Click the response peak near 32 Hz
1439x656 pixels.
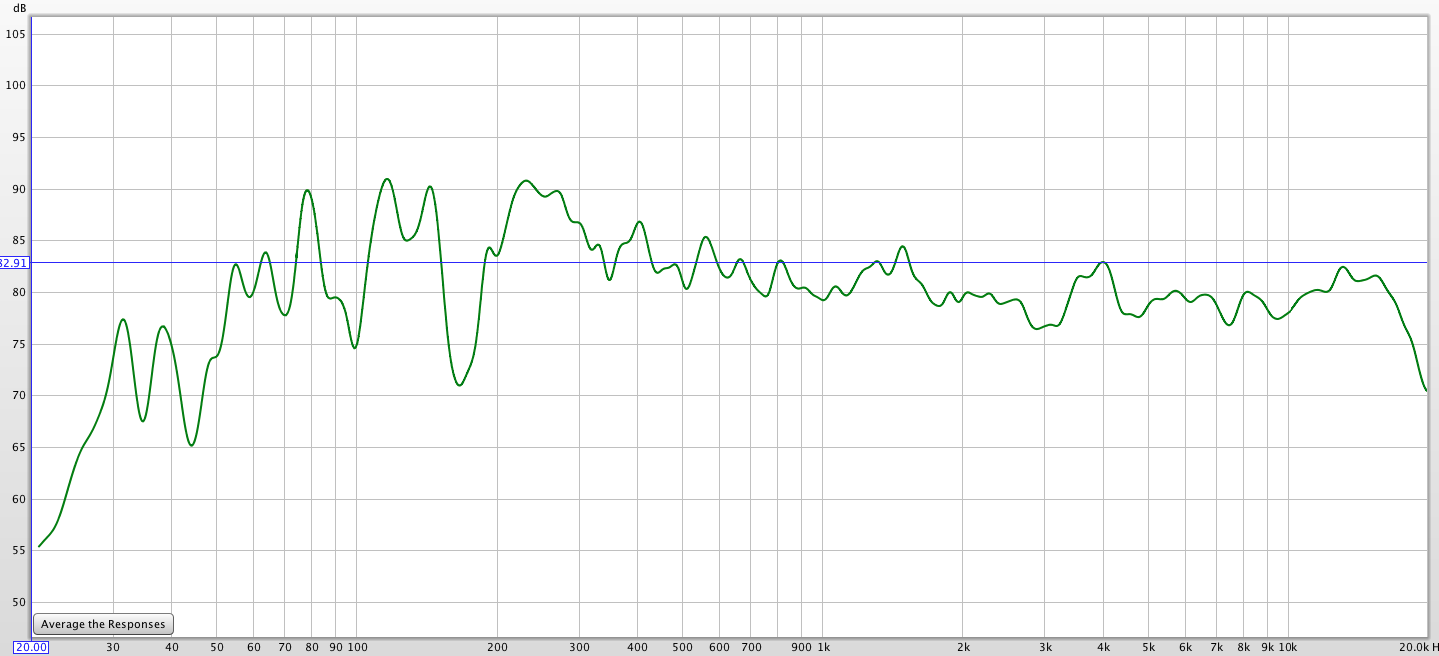tap(122, 320)
